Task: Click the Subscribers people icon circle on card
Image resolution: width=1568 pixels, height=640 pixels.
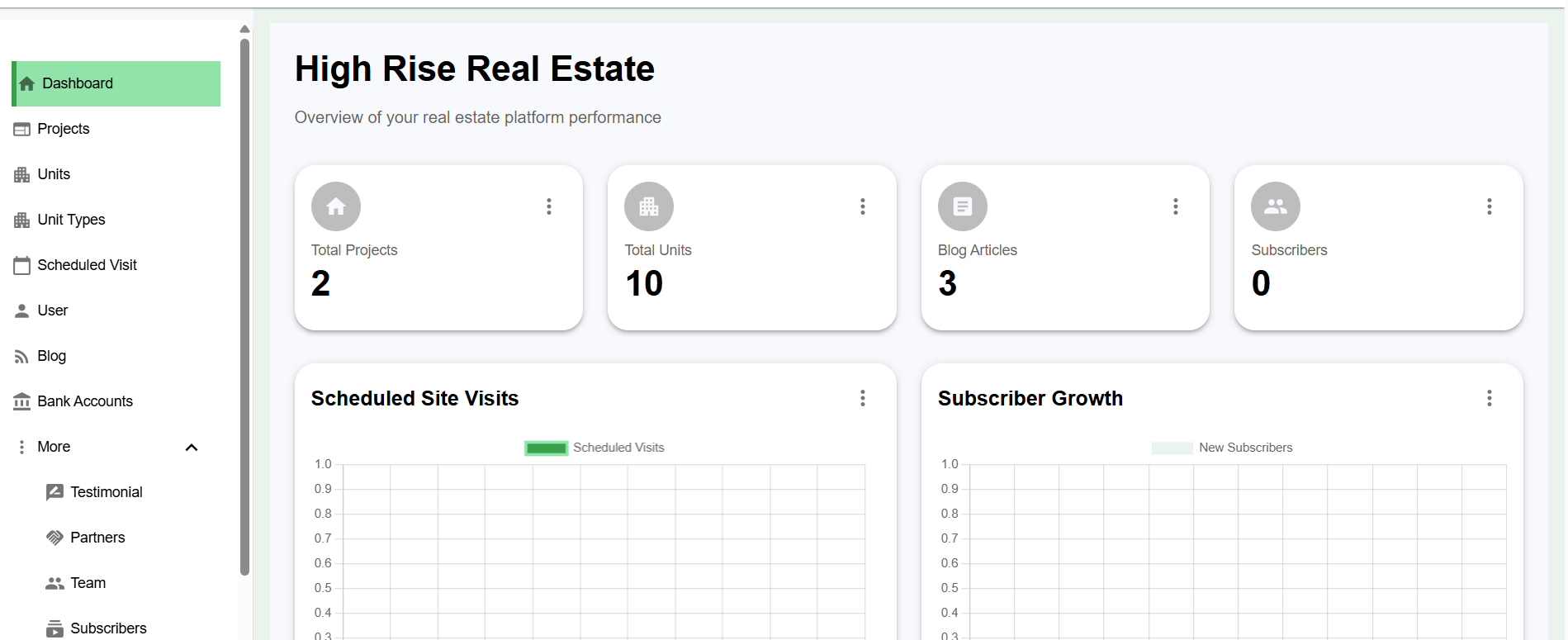Action: (1276, 206)
